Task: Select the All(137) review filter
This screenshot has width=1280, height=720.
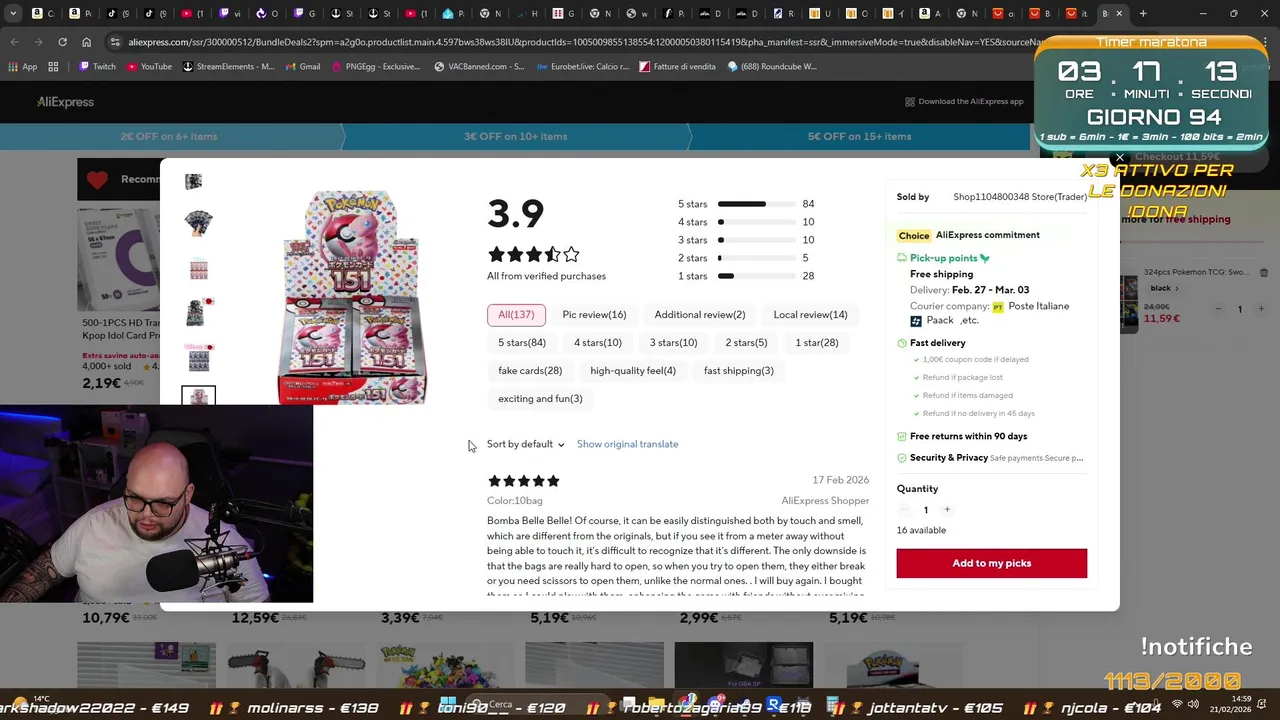Action: point(516,314)
